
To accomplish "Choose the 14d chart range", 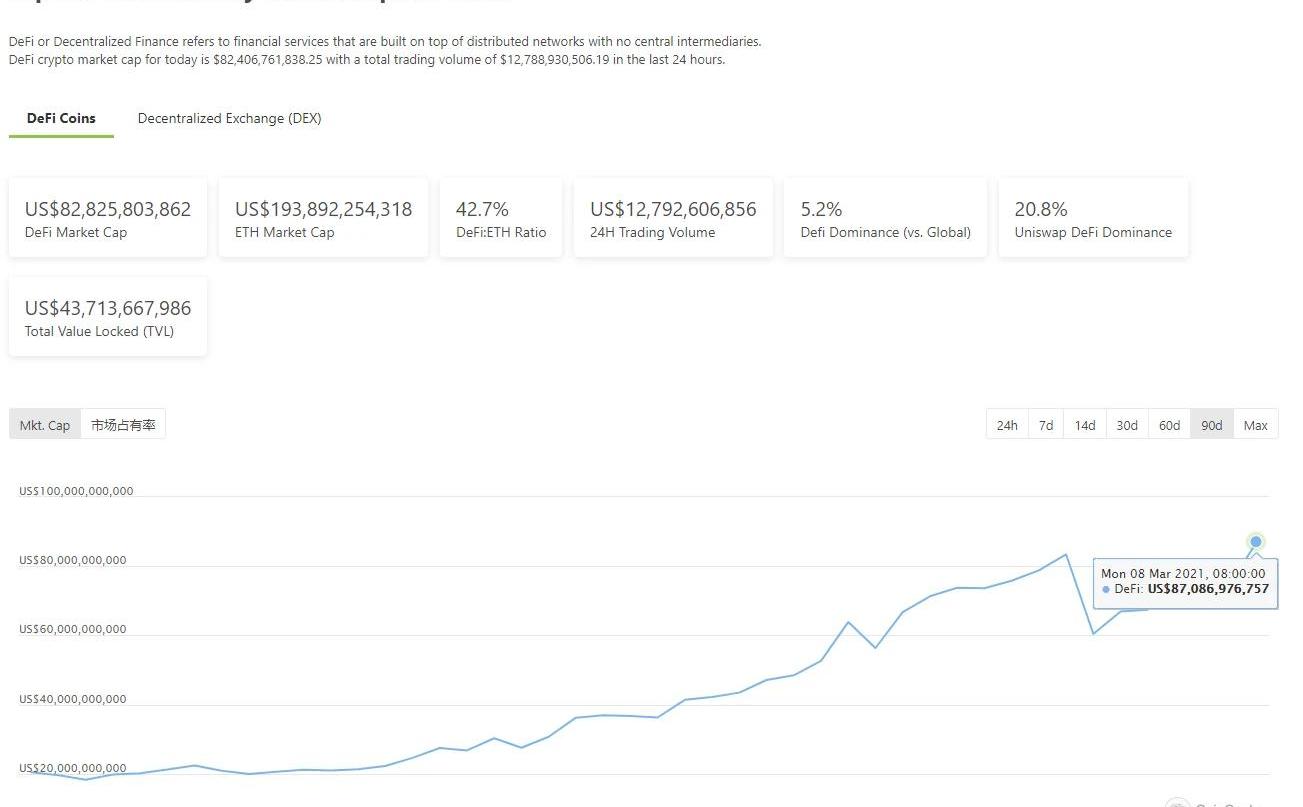I will click(1085, 425).
